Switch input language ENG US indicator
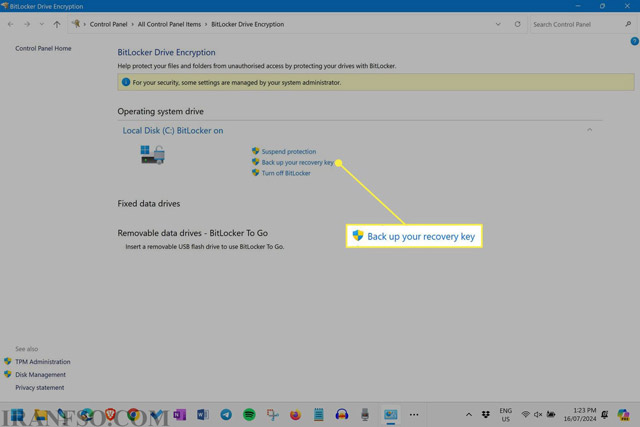640x427 pixels. 506,415
